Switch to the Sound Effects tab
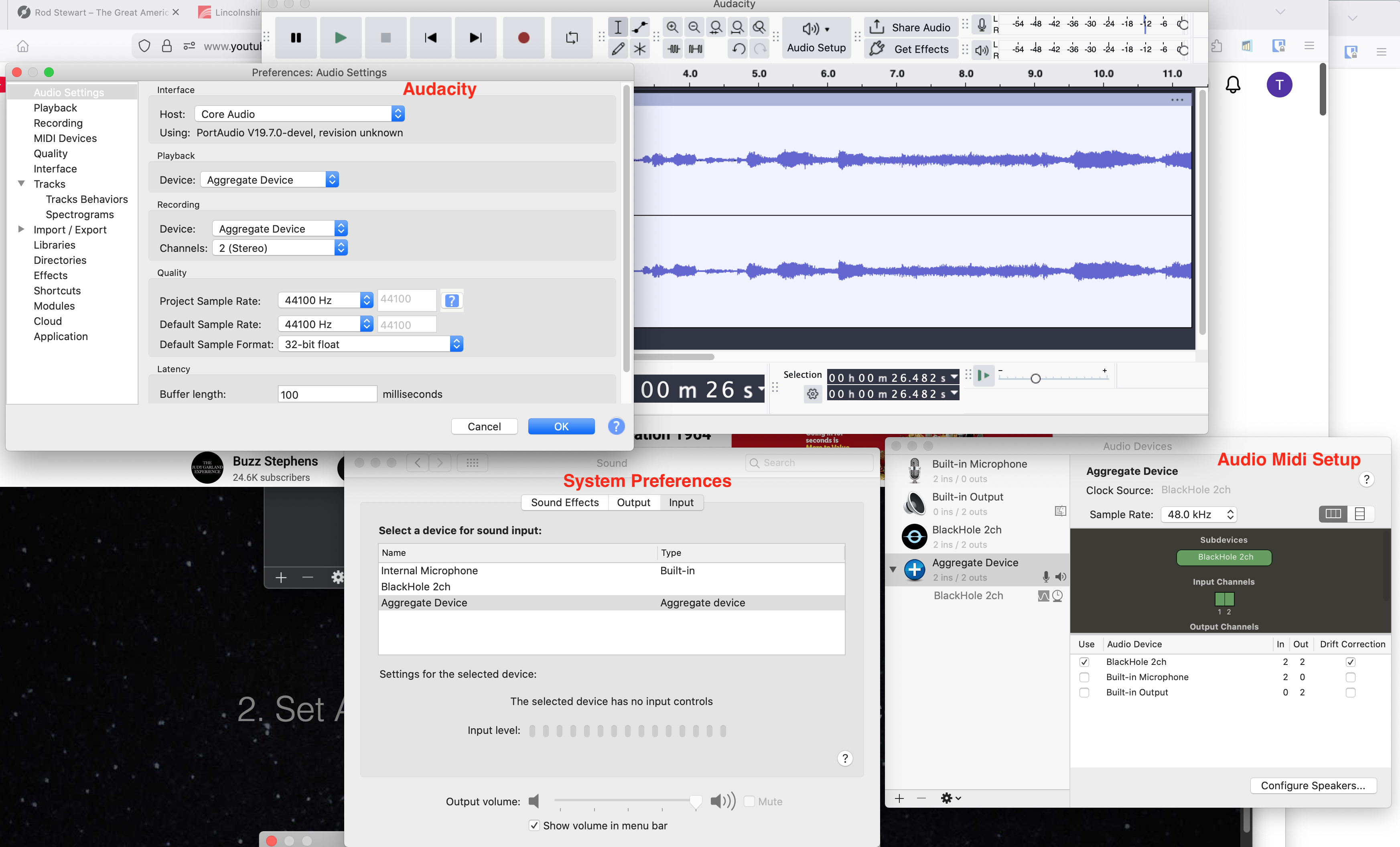Image resolution: width=1400 pixels, height=847 pixels. (565, 502)
